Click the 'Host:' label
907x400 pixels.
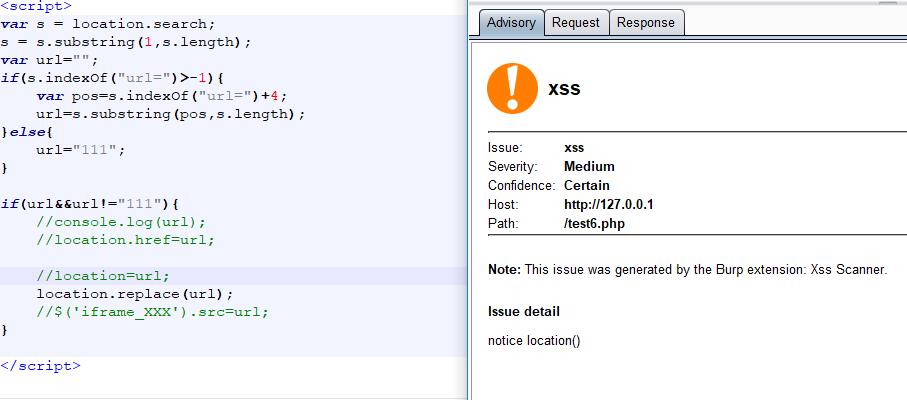point(504,205)
